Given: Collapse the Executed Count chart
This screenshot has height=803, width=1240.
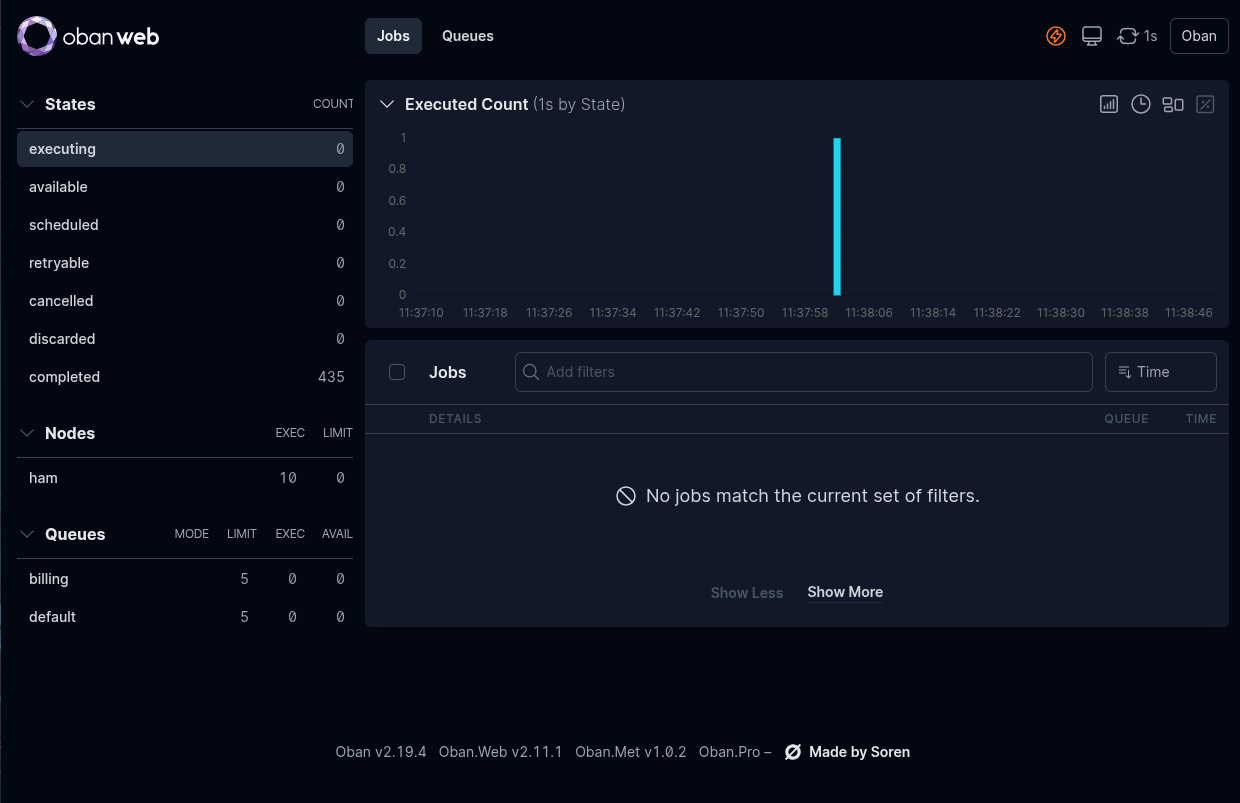Looking at the screenshot, I should point(387,104).
